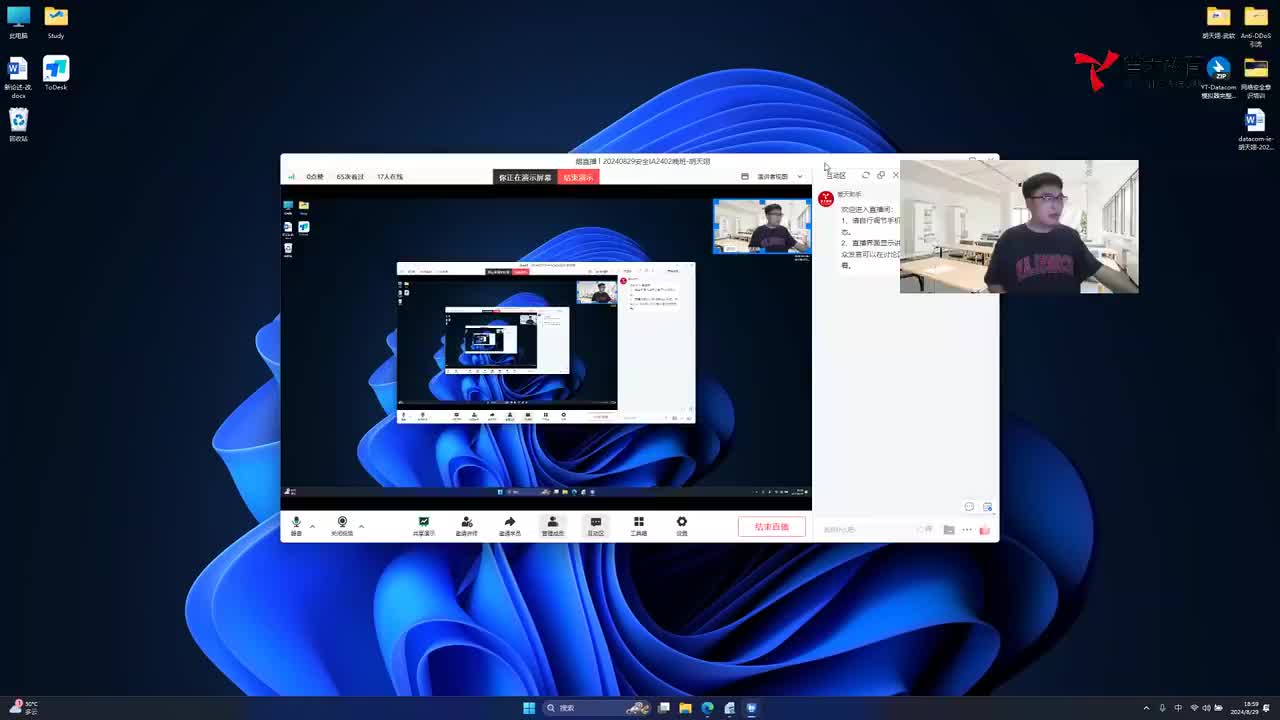Click the red 结束直播 end live button
Viewport: 1280px width, 720px height.
pos(772,527)
